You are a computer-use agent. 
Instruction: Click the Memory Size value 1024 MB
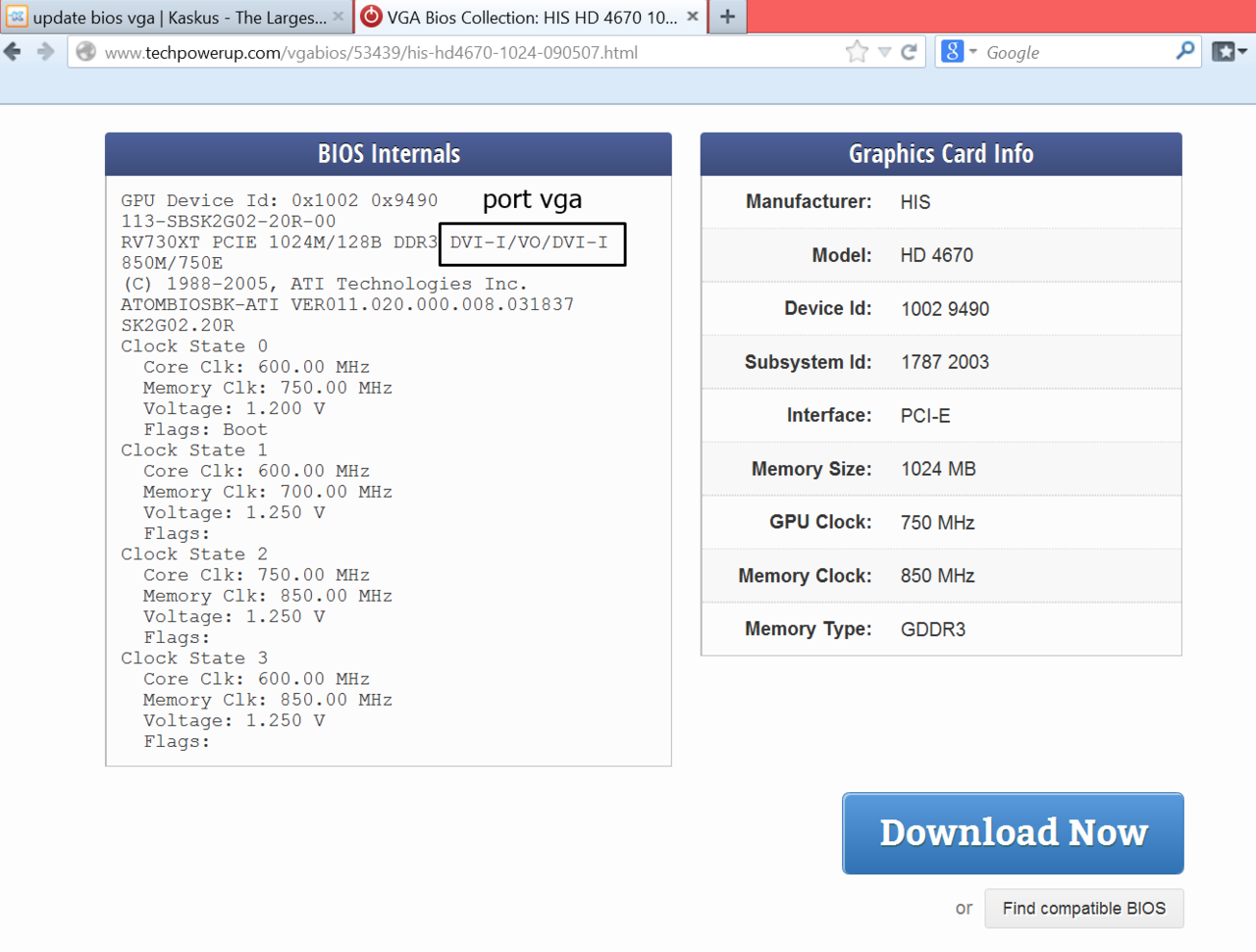pos(938,469)
